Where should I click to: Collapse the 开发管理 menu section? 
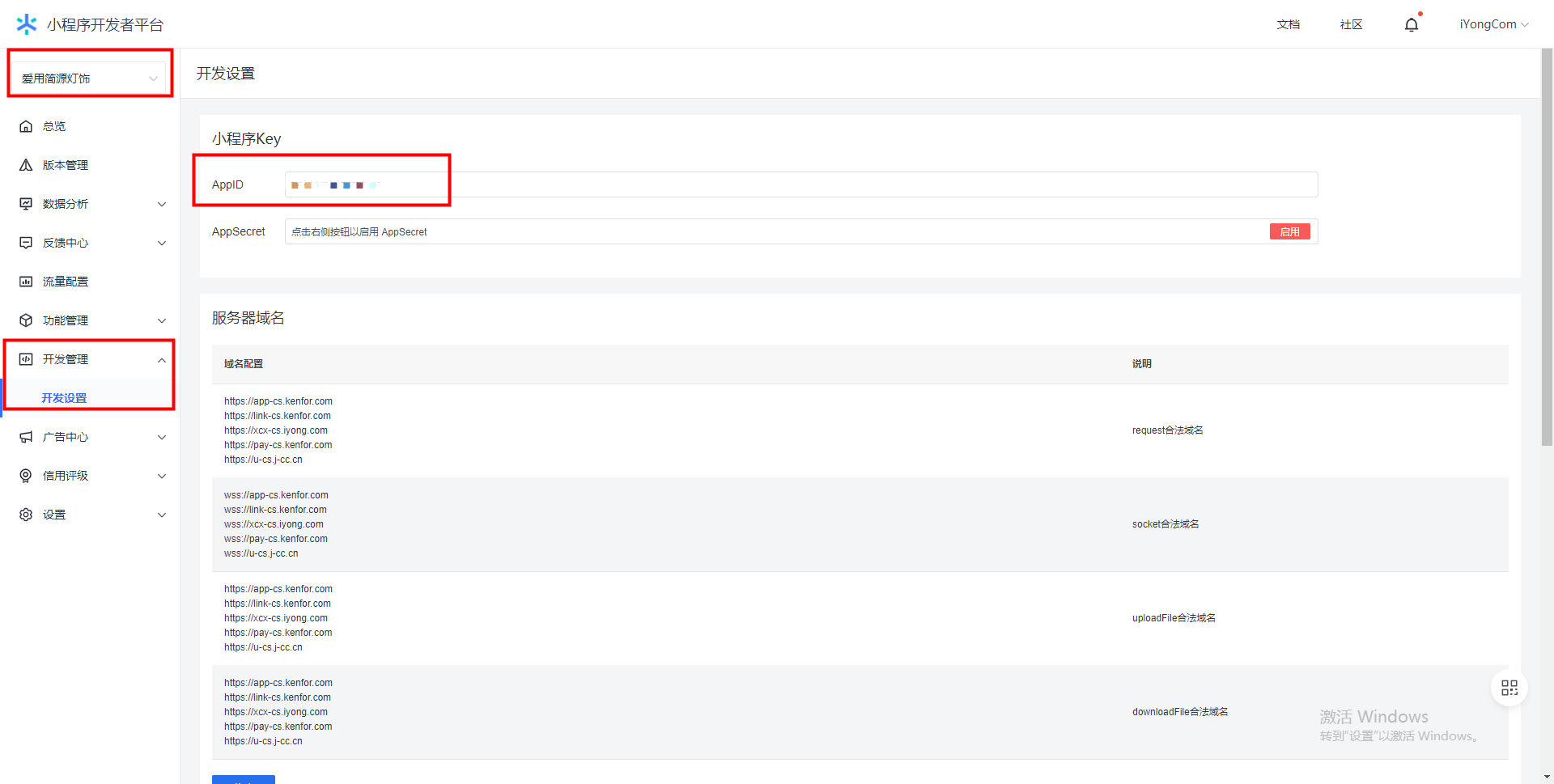[162, 360]
